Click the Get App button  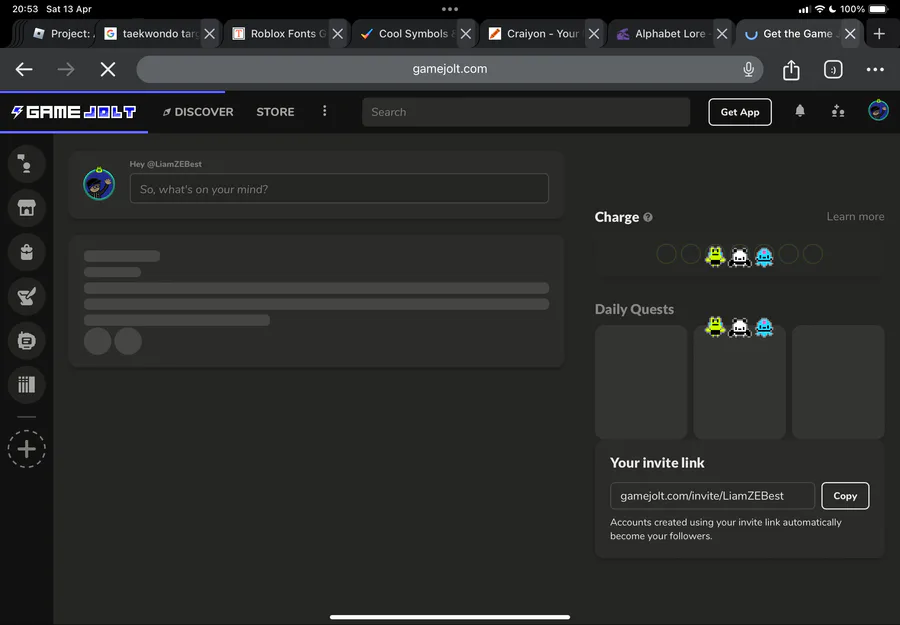click(x=740, y=112)
